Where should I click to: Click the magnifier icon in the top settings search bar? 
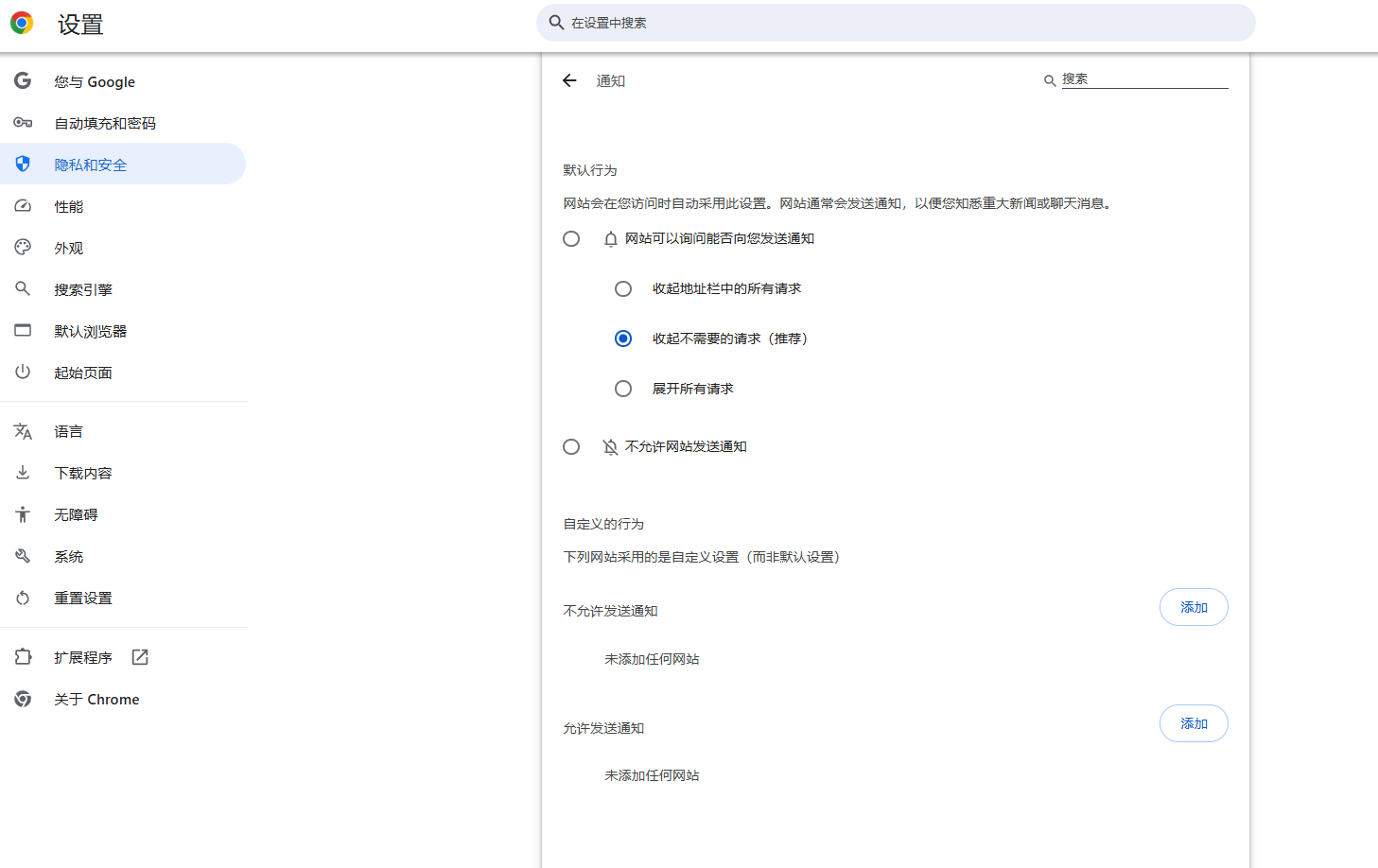[x=557, y=23]
